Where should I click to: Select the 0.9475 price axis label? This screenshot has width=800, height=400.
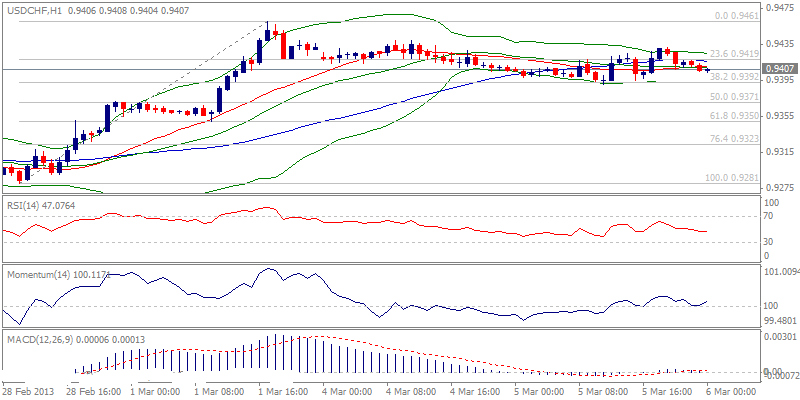coord(779,9)
